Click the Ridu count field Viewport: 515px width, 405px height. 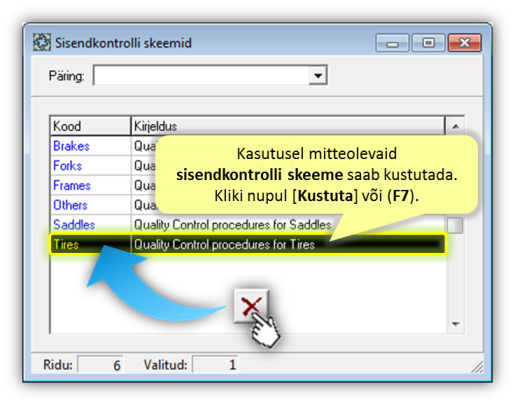[101, 365]
